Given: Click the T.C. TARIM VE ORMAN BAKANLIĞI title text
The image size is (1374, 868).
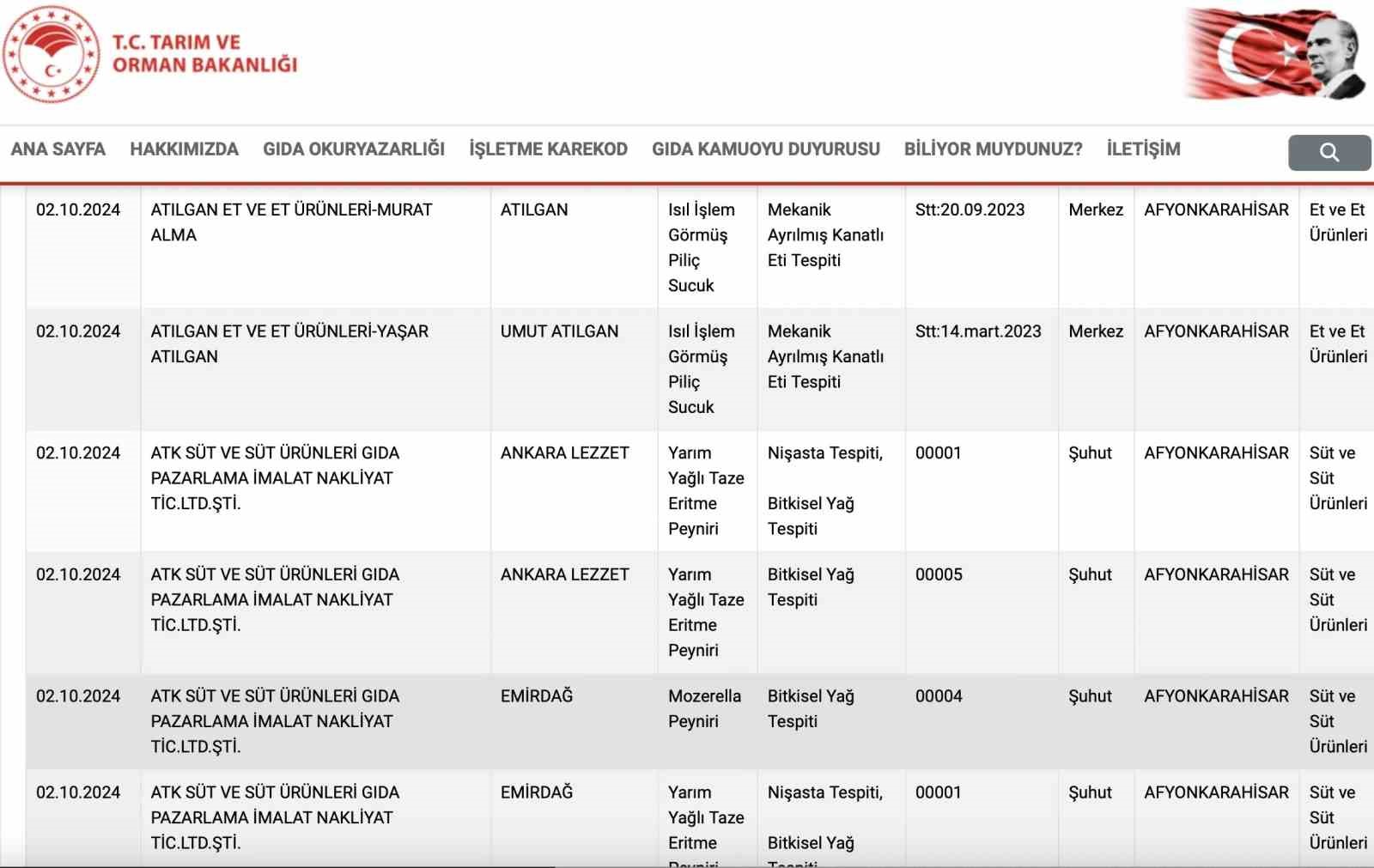Looking at the screenshot, I should coord(204,53).
